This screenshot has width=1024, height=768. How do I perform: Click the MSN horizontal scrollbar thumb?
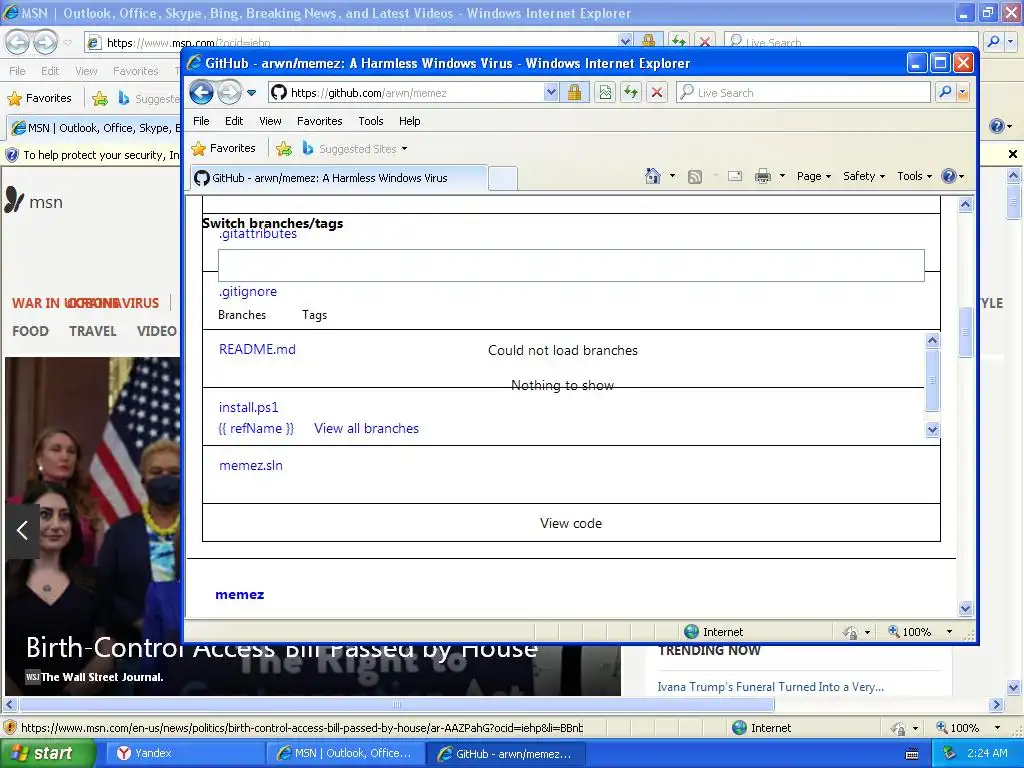[396, 705]
